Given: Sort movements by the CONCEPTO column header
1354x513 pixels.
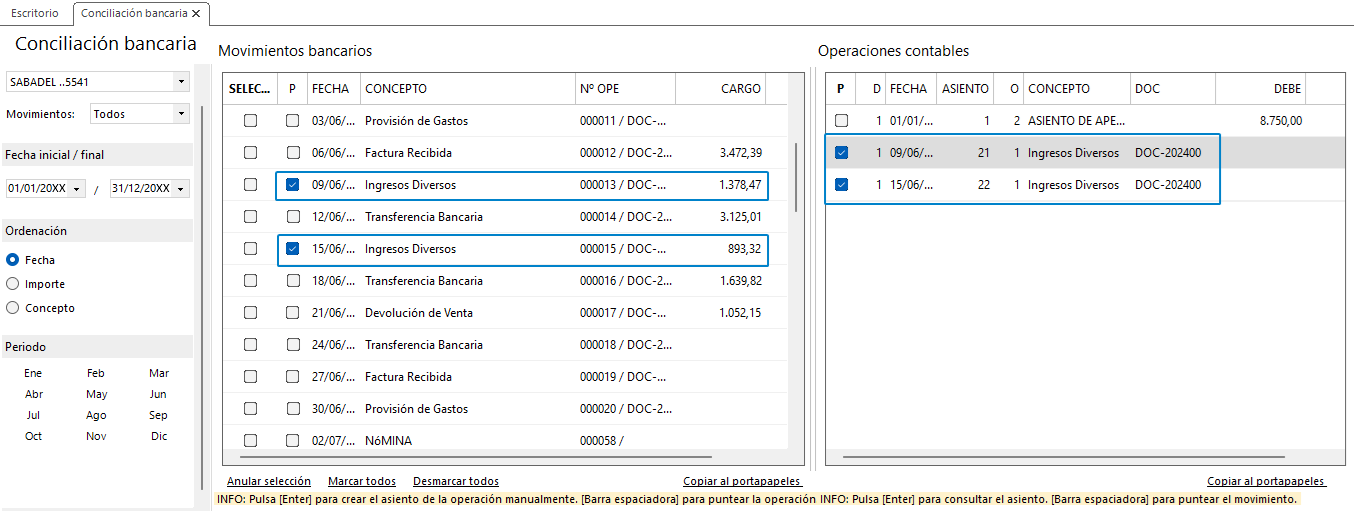Looking at the screenshot, I should pos(467,89).
